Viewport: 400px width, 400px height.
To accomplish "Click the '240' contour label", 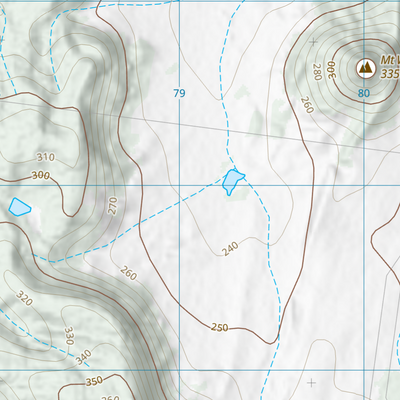I will point(230,249).
